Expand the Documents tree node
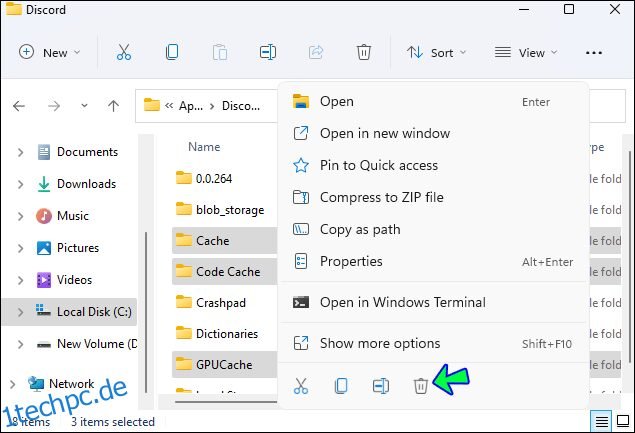 click(x=21, y=152)
